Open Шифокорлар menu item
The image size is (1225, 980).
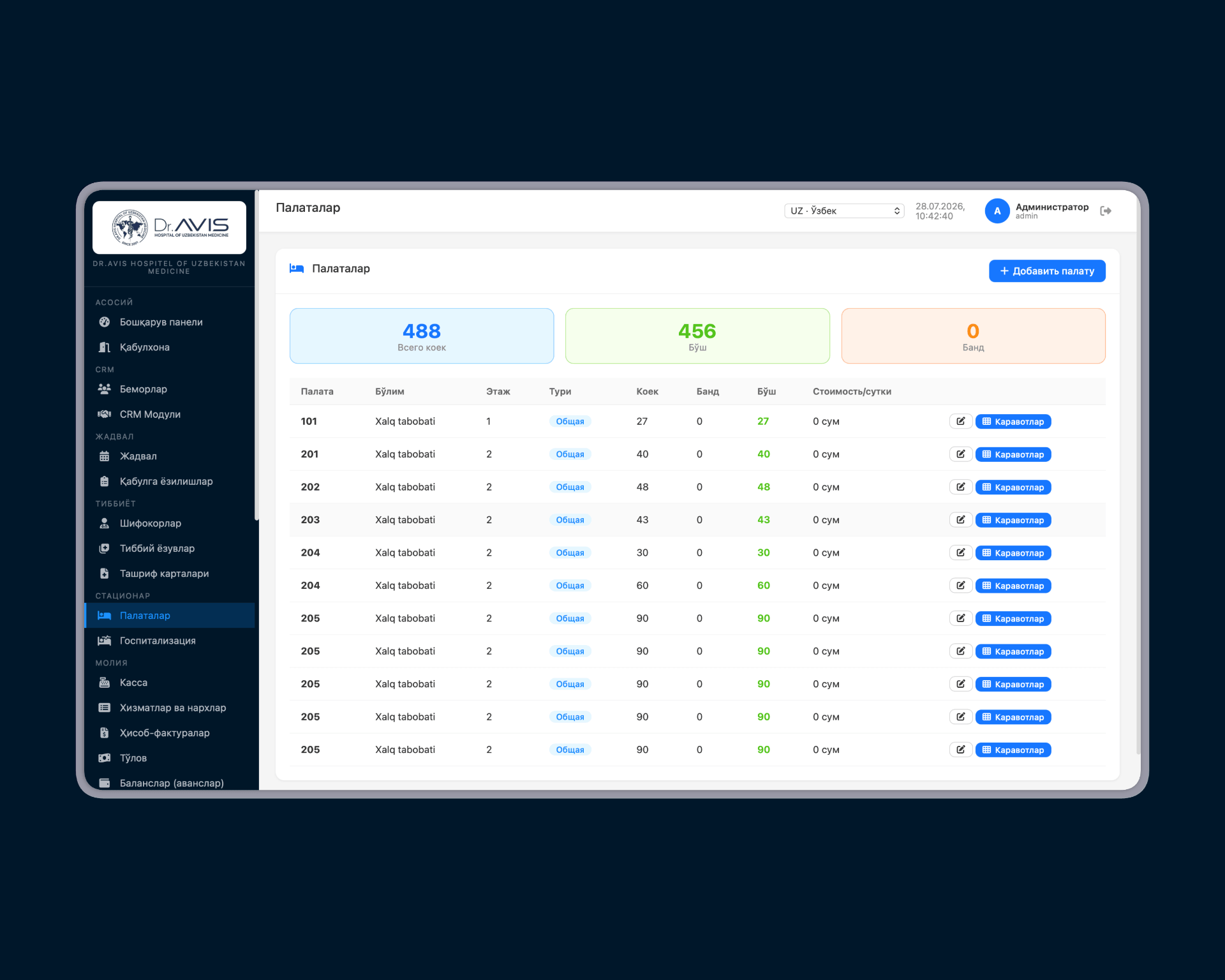pyautogui.click(x=170, y=523)
